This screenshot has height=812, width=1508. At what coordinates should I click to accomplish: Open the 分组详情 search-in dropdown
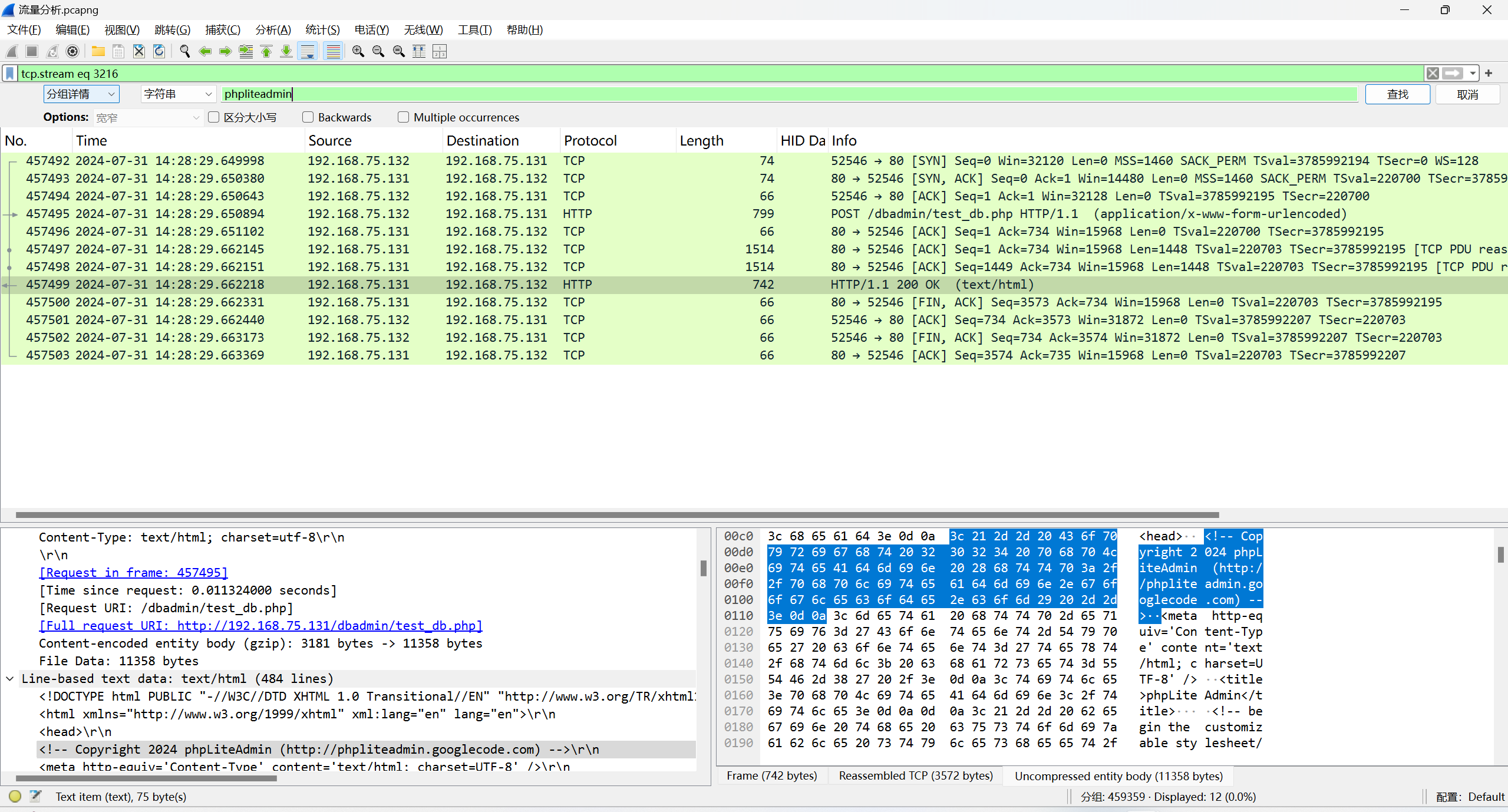[x=81, y=94]
